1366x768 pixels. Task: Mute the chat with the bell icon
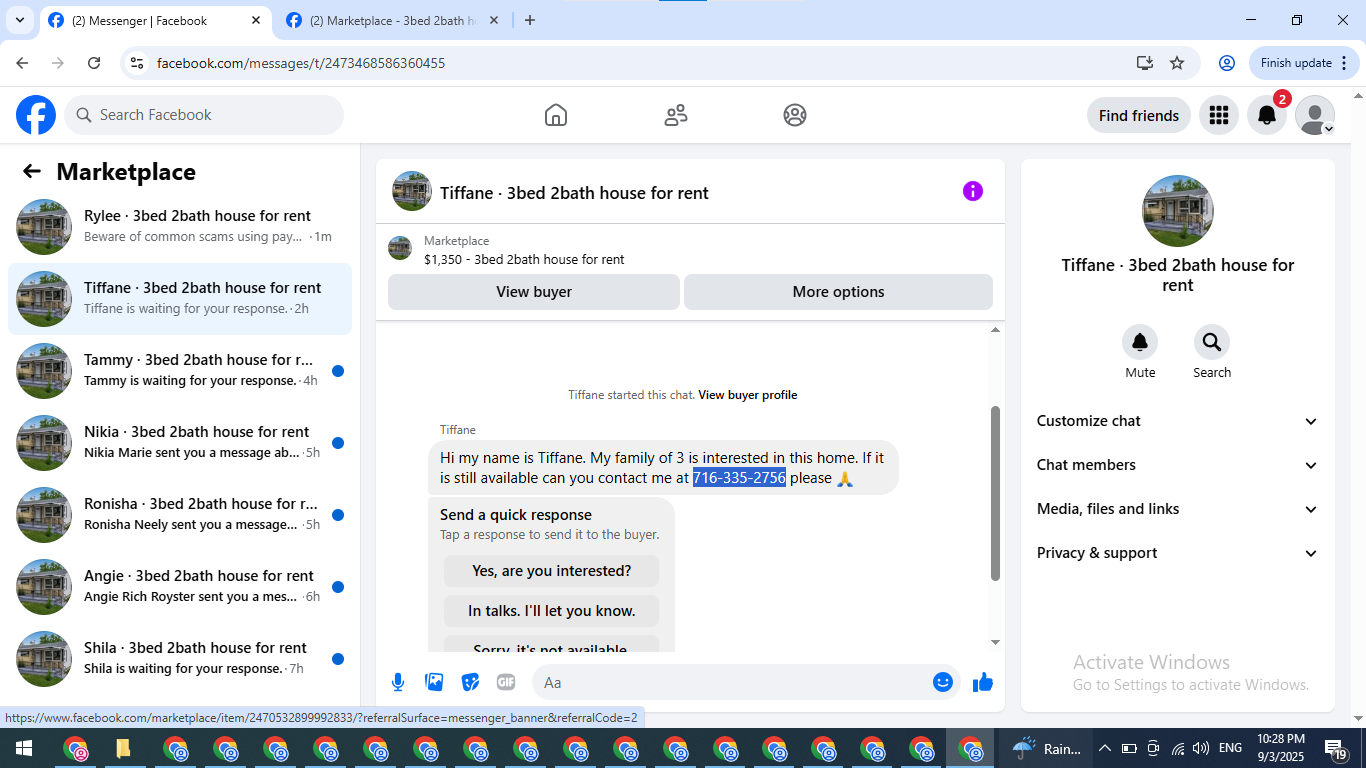point(1140,343)
